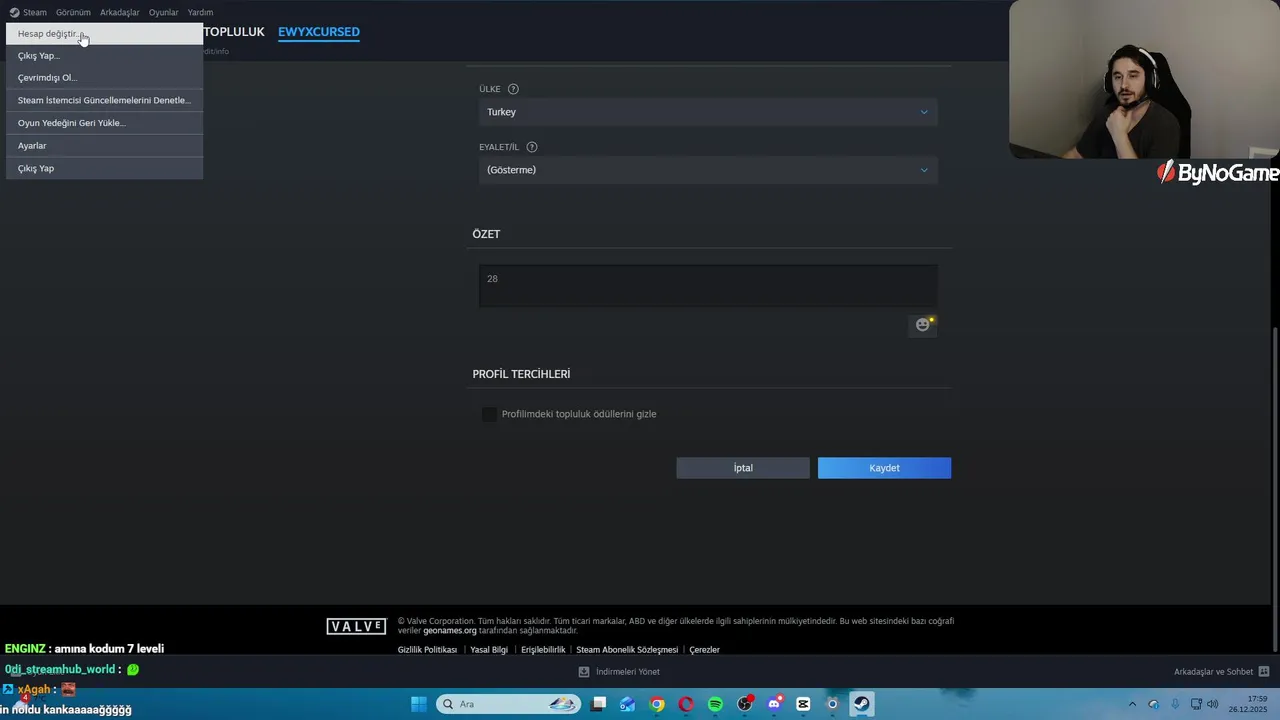Open the Steam Abonelik Sözleşmesi link
Screen dimensions: 1280x720
[627, 650]
